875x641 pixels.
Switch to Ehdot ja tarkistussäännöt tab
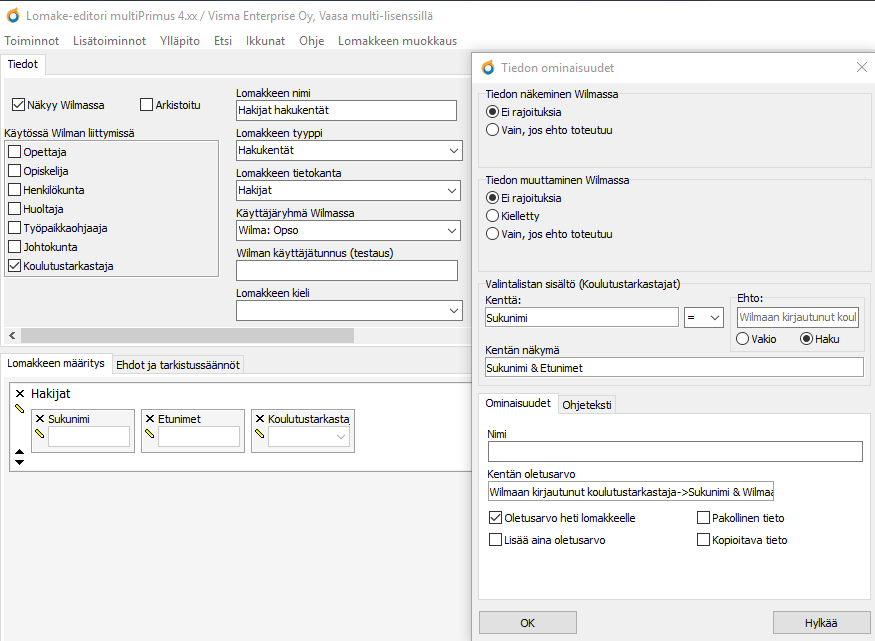[x=177, y=364]
